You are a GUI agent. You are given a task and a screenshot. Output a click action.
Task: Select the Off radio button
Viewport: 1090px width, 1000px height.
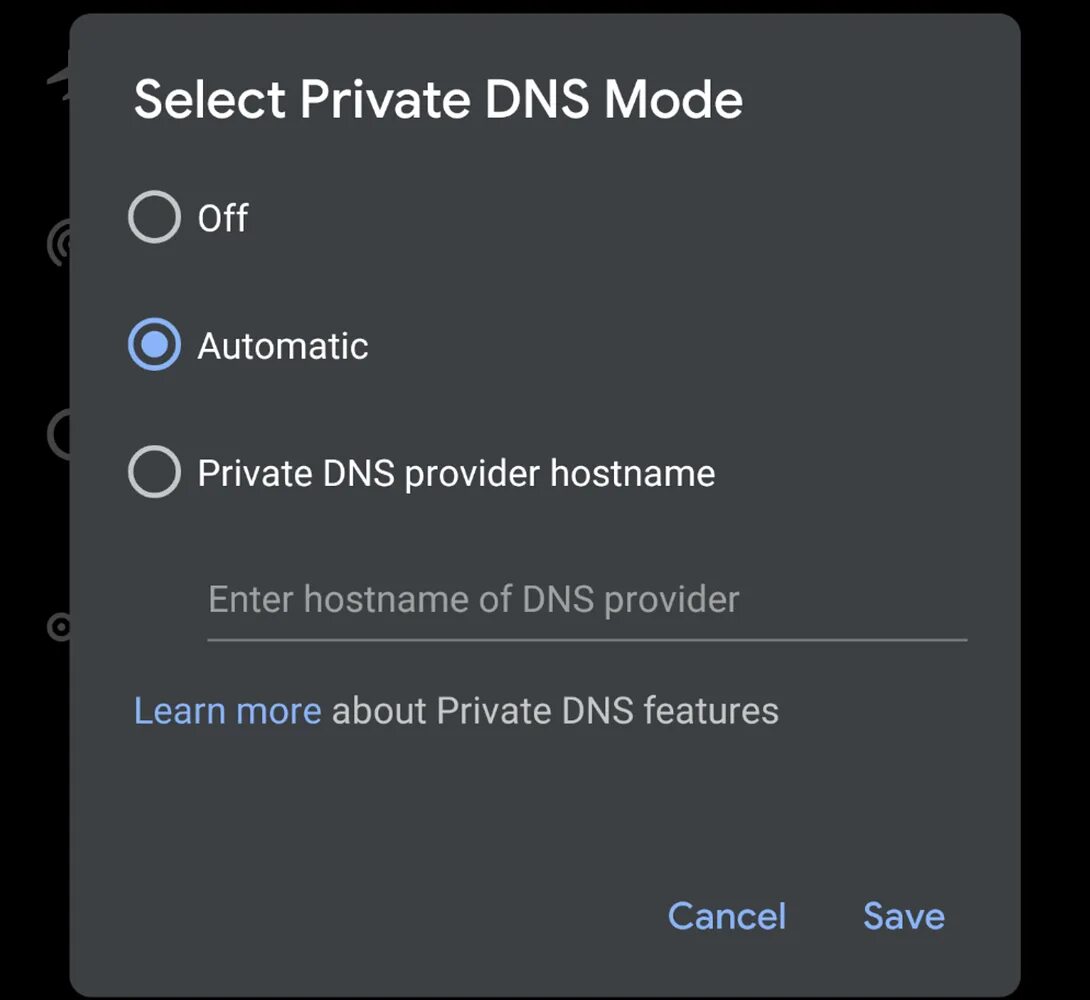point(155,218)
